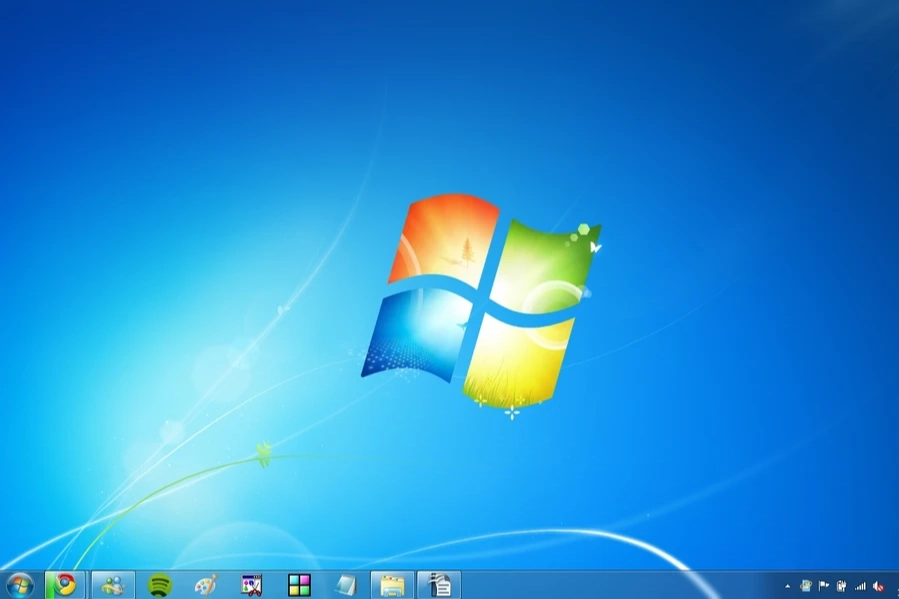This screenshot has width=899, height=599.
Task: Click the four colored squares taskbar icon
Action: (x=299, y=585)
